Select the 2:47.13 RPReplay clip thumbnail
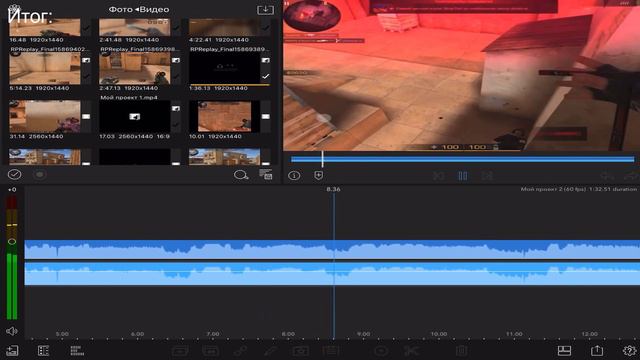Screen dimensions: 640x360 [x=135, y=68]
